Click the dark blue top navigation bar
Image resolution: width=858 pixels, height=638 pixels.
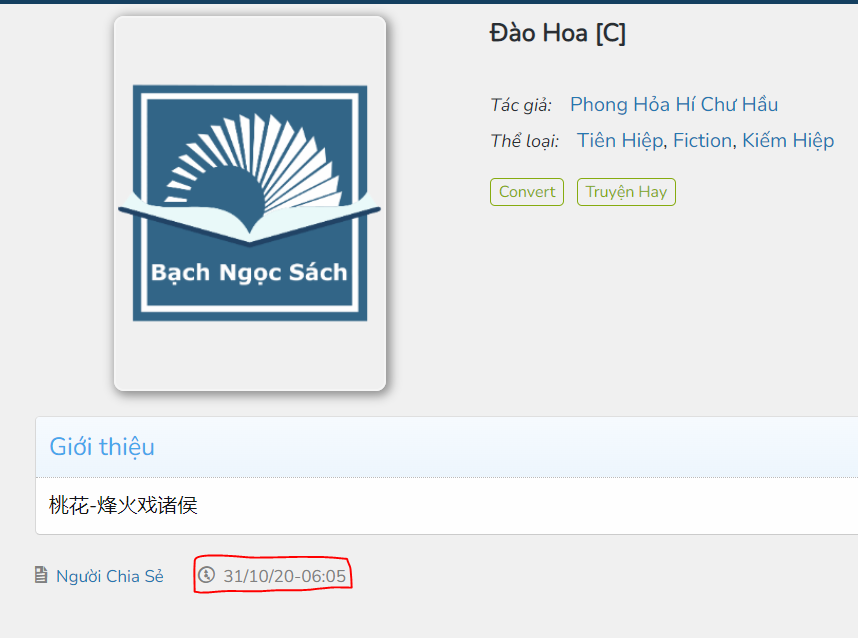[429, 2]
